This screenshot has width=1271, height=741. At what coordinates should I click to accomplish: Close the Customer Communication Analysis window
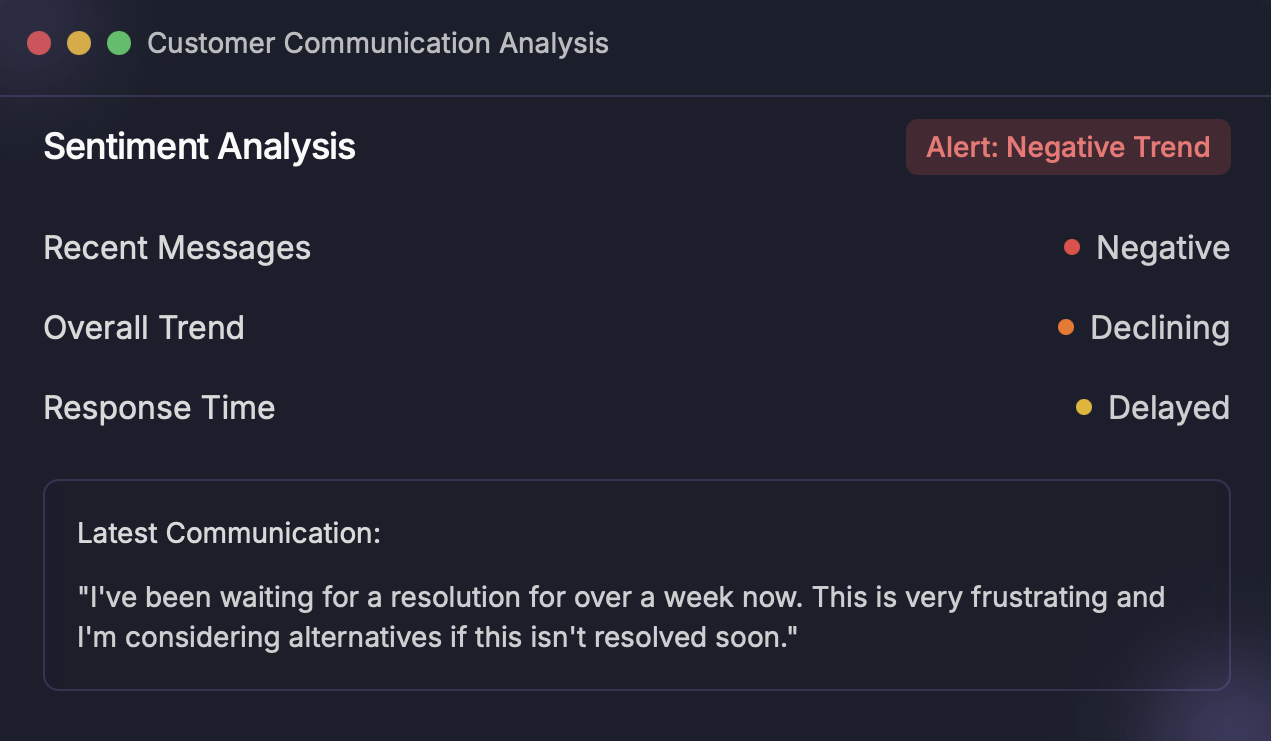pos(39,43)
